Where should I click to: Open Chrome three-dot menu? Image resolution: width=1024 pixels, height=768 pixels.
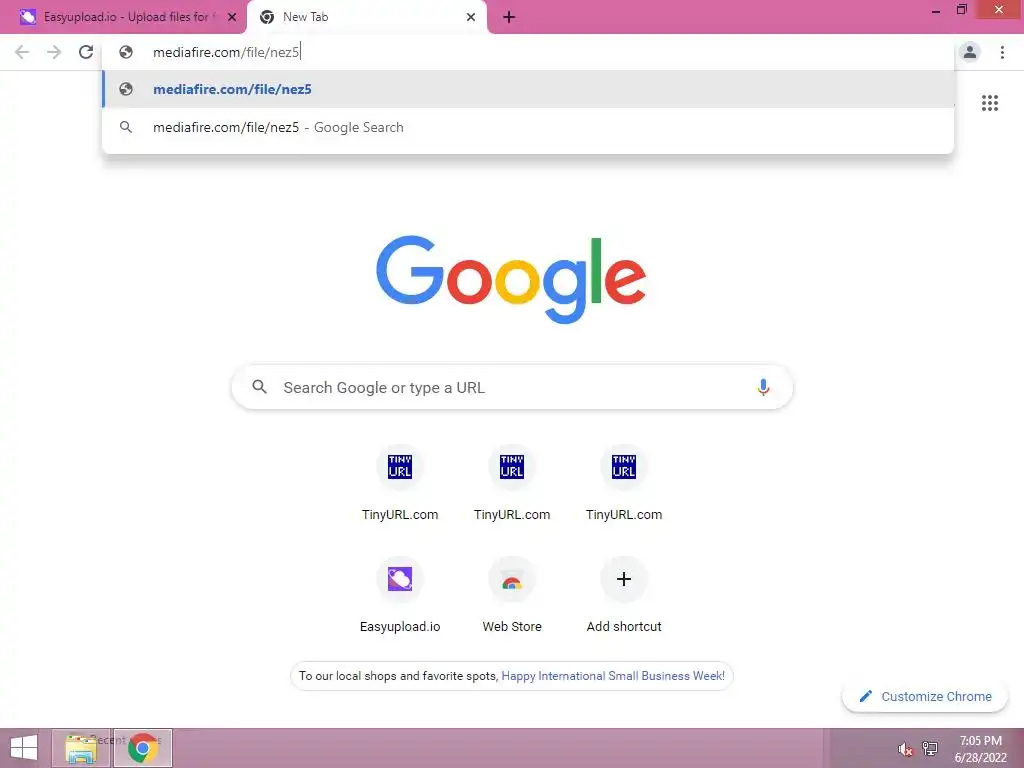click(x=1002, y=52)
